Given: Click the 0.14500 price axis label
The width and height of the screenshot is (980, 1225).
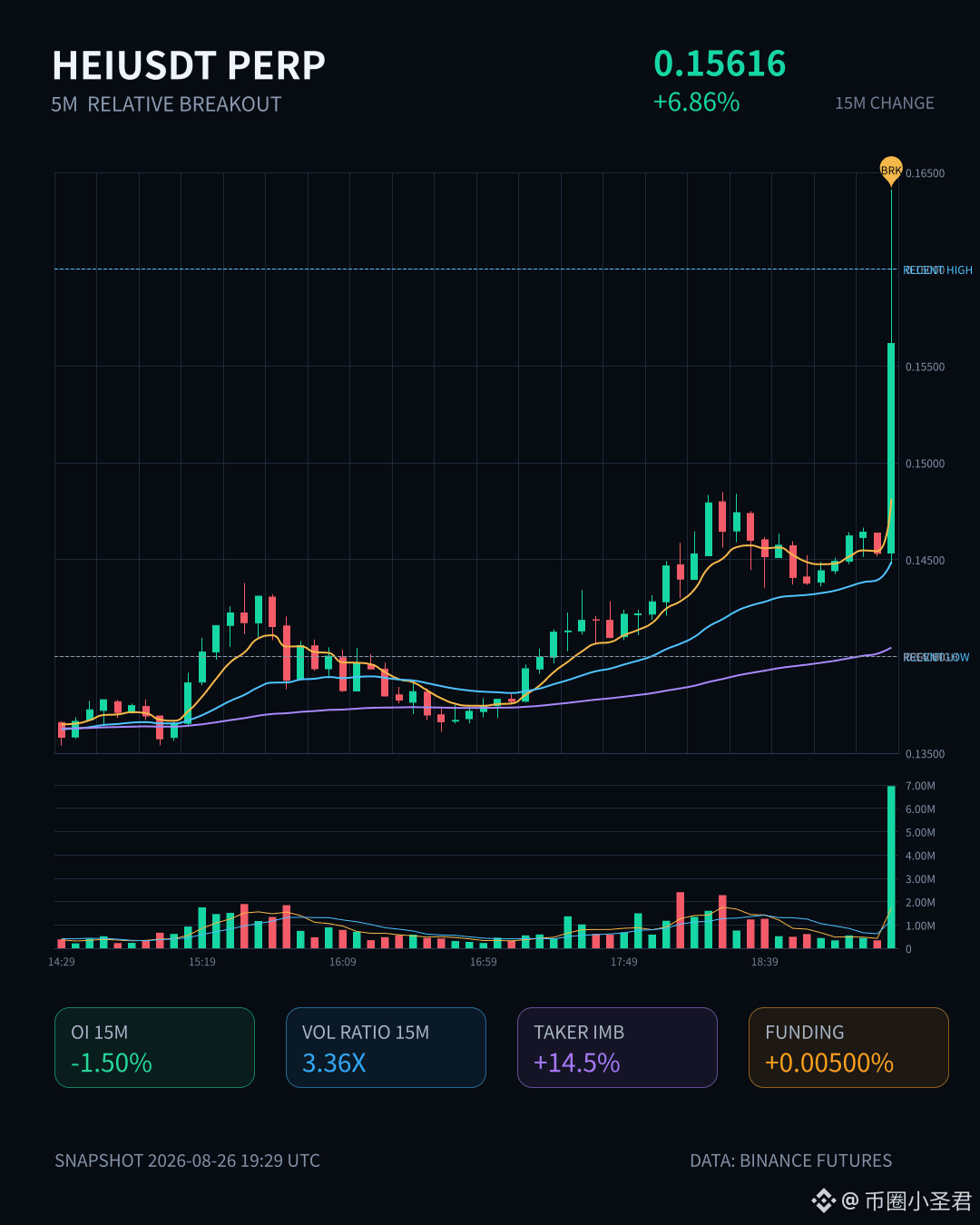Looking at the screenshot, I should pyautogui.click(x=925, y=561).
